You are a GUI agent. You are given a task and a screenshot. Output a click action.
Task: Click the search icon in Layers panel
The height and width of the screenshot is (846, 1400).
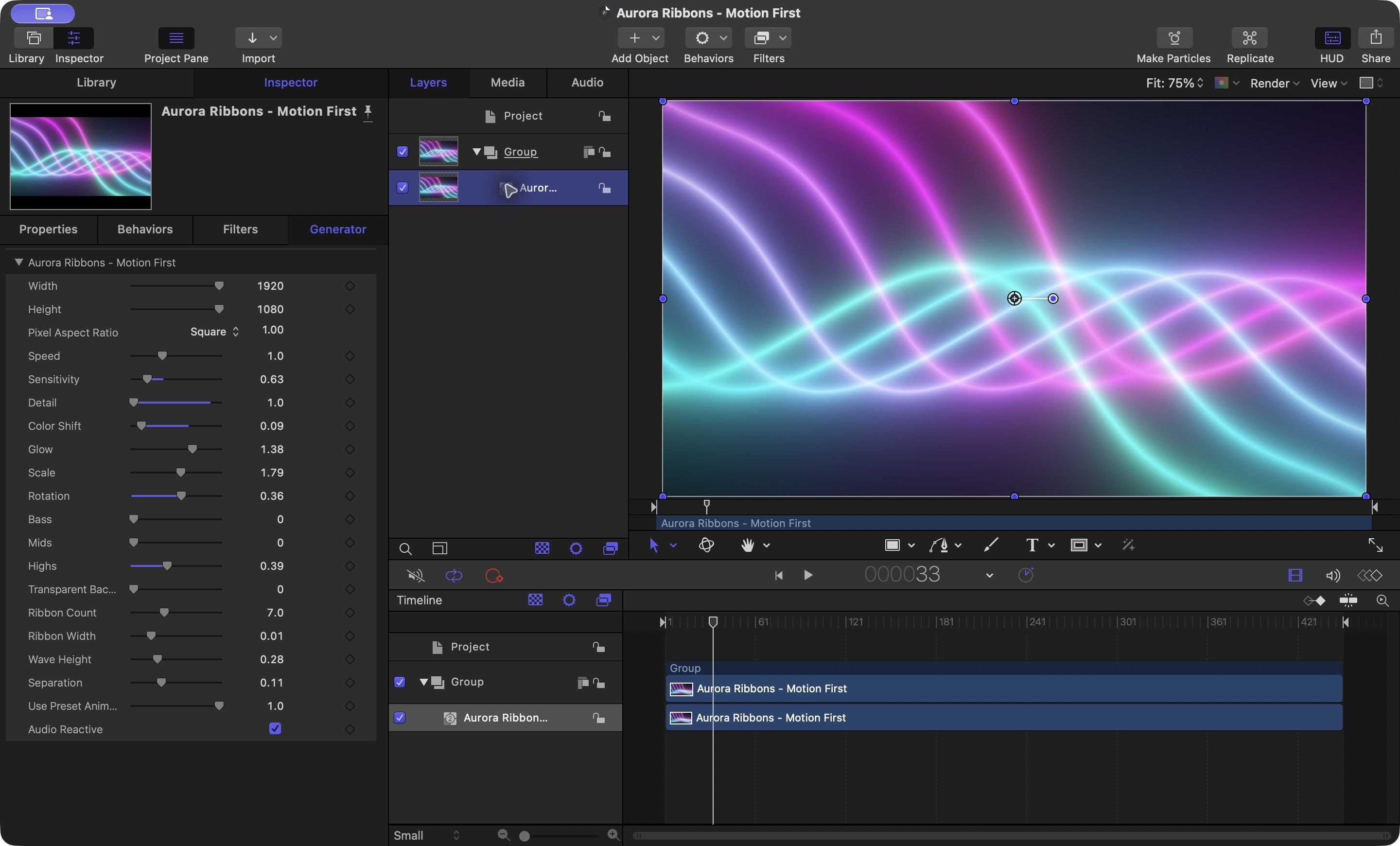[x=405, y=548]
